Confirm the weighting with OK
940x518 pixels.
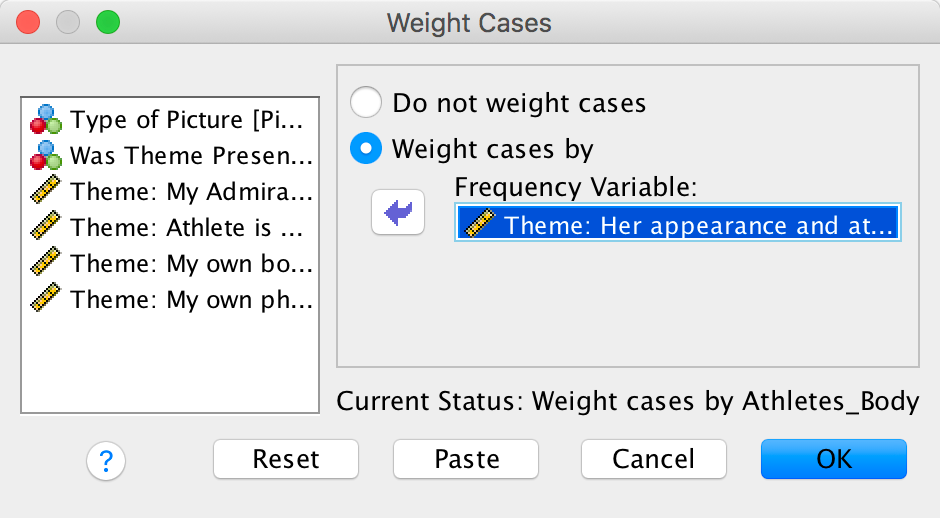click(833, 459)
